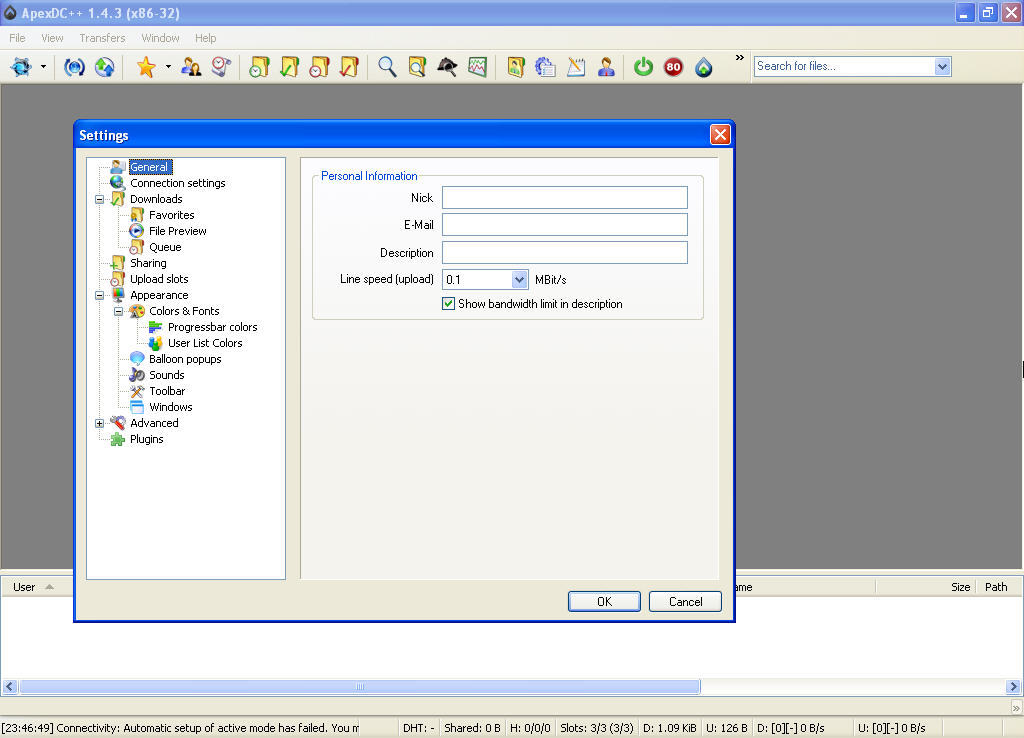Open the bandwidth limiter icon showing 80

[673, 66]
